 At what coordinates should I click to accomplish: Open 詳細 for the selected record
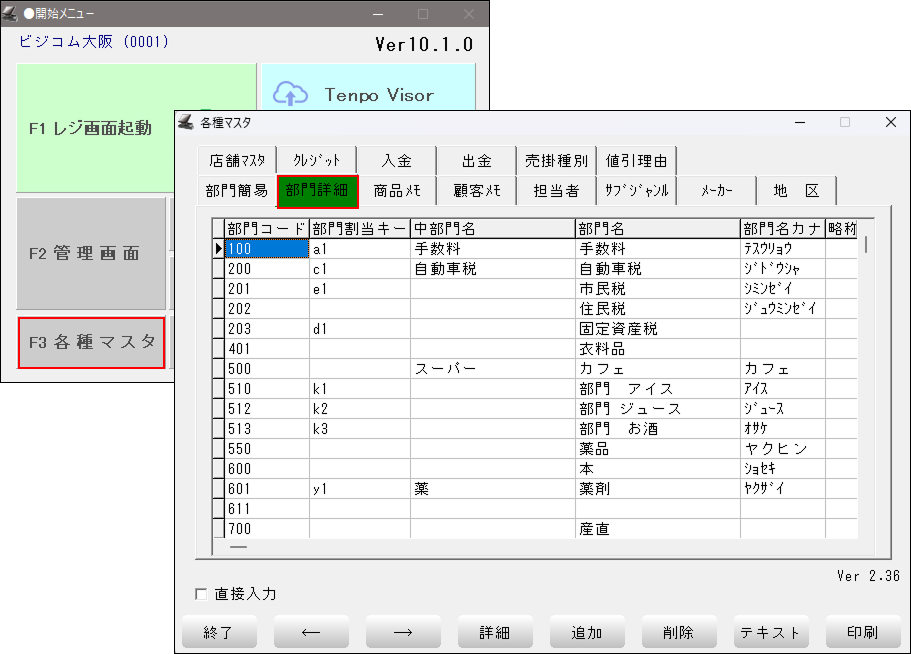click(495, 632)
